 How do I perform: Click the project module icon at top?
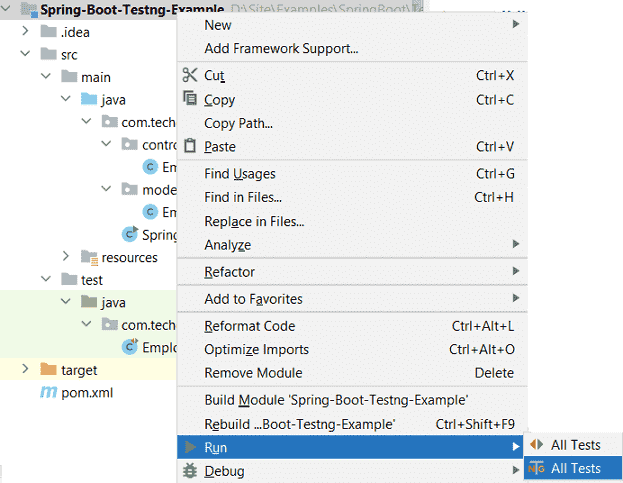[x=29, y=9]
